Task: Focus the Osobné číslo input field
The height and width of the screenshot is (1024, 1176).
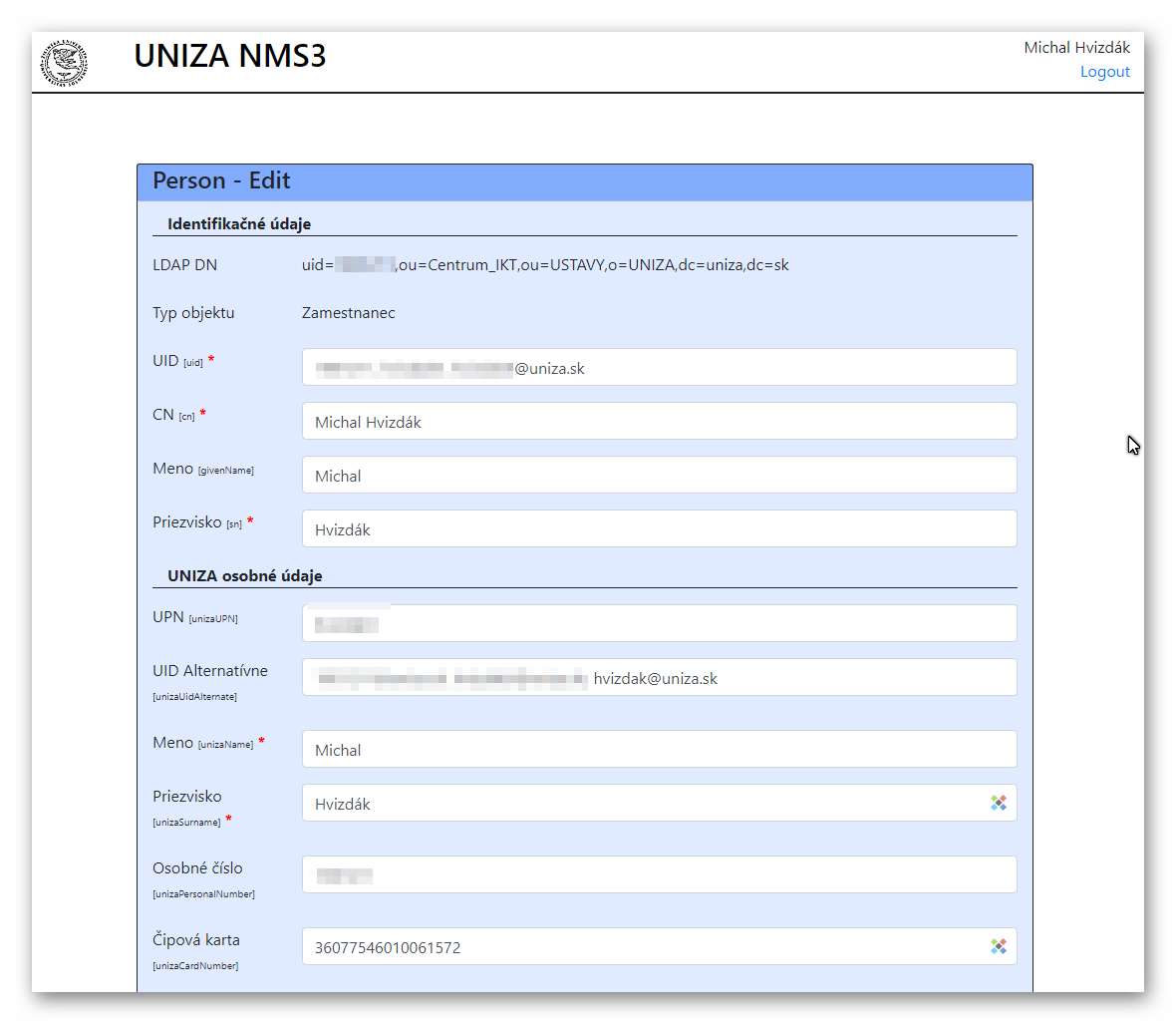Action: (x=658, y=874)
